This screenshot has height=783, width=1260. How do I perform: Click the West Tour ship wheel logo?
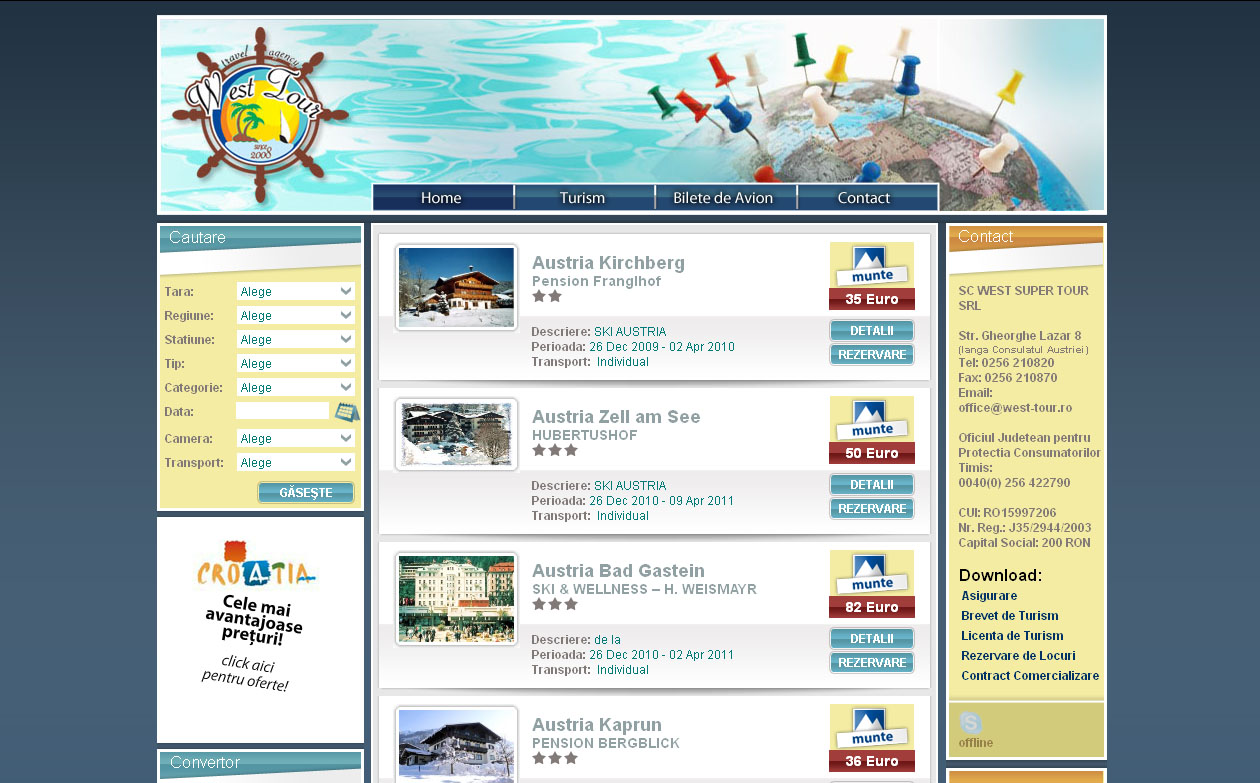(260, 115)
